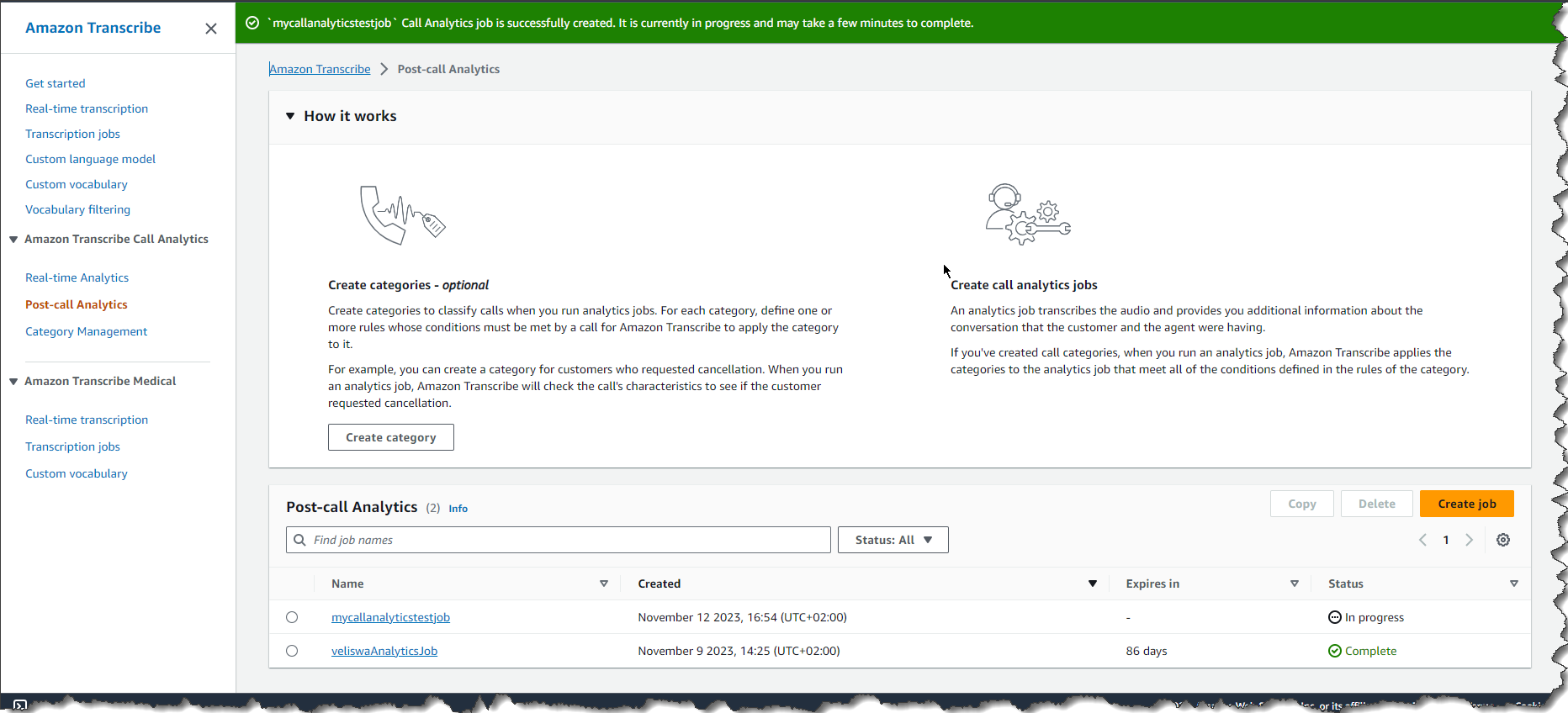Viewport: 1568px width, 713px height.
Task: Sort by Expires in column arrow
Action: coord(1295,584)
